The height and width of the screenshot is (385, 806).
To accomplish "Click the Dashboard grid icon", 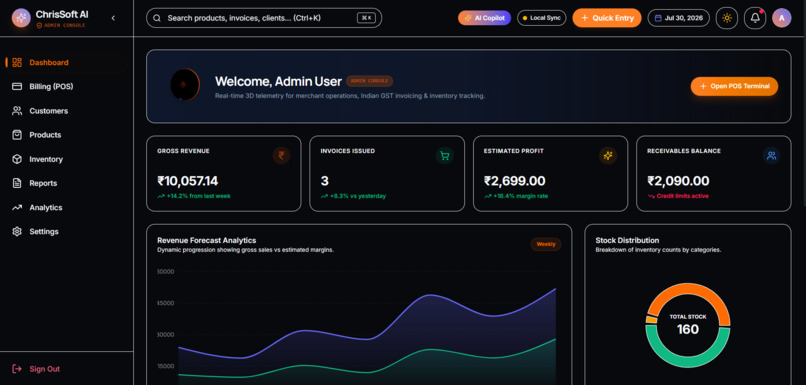I will pos(17,63).
